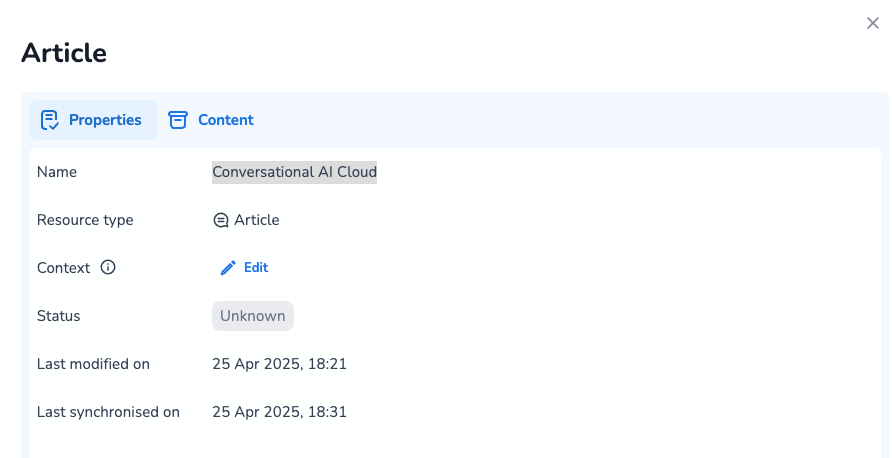The height and width of the screenshot is (458, 892).
Task: Select the highlighted name Conversational AI Cloud
Action: [294, 172]
